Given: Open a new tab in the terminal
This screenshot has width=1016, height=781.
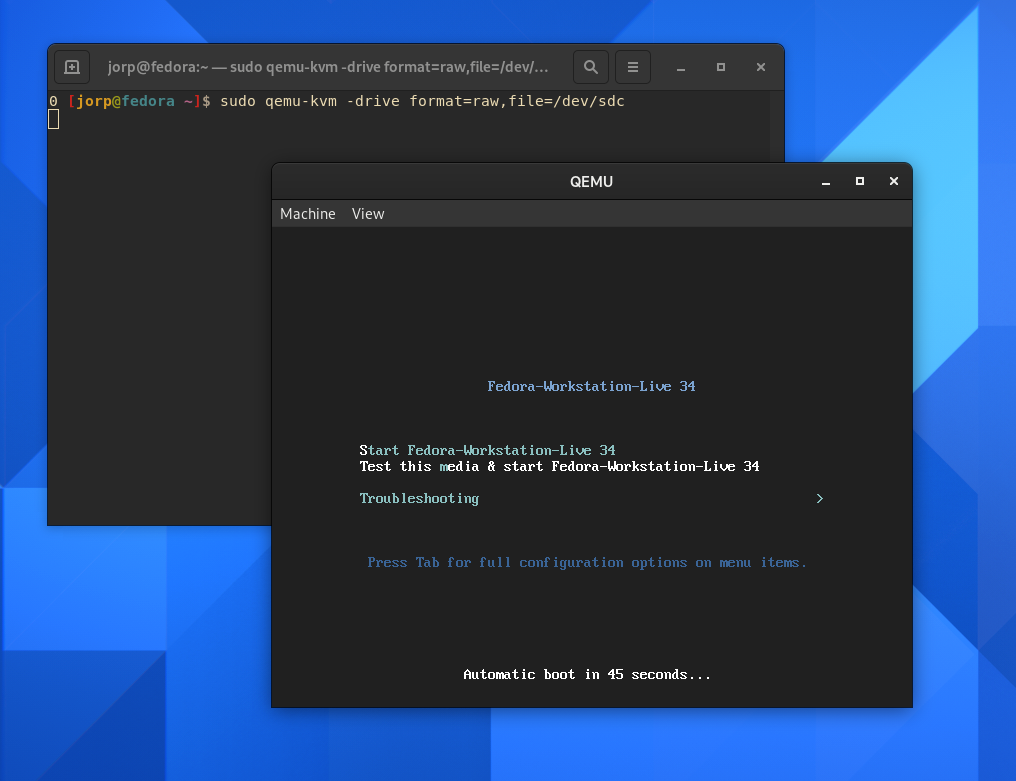Looking at the screenshot, I should [72, 67].
